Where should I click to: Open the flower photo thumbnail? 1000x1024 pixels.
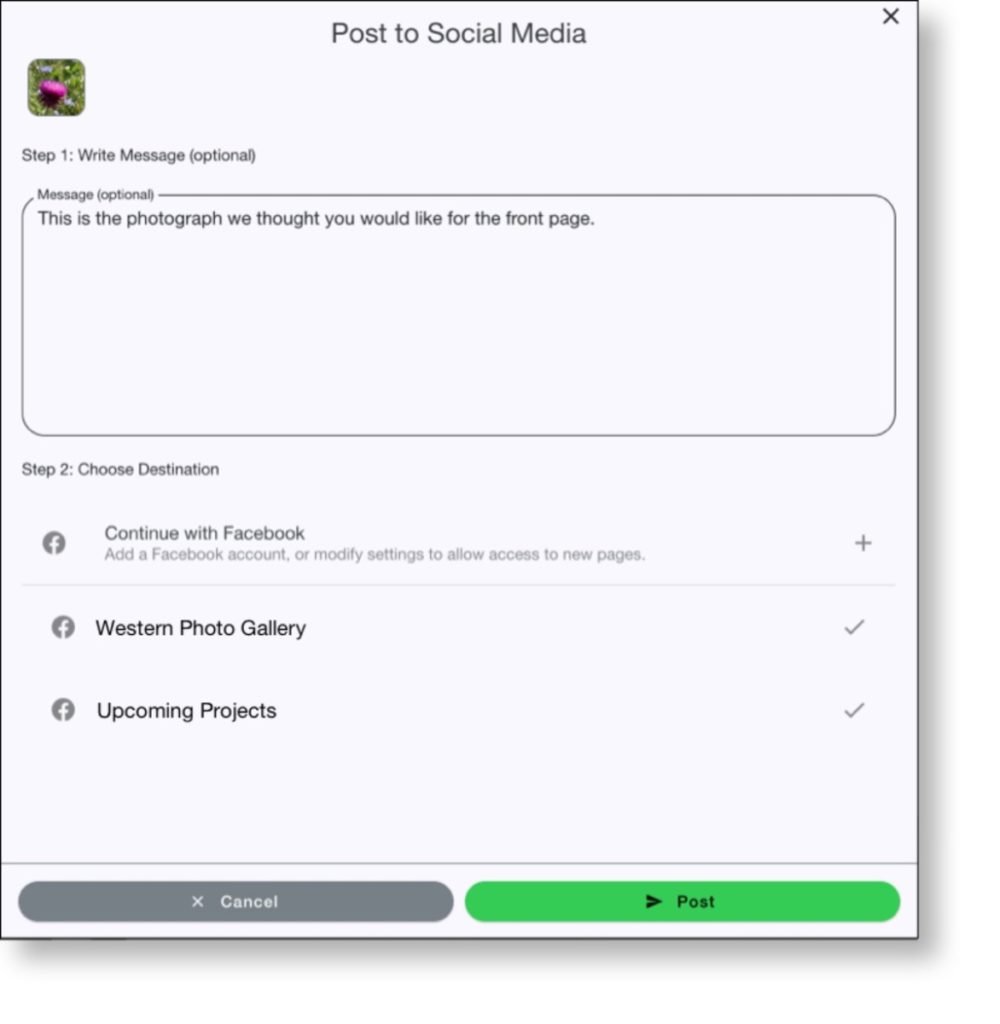56,88
